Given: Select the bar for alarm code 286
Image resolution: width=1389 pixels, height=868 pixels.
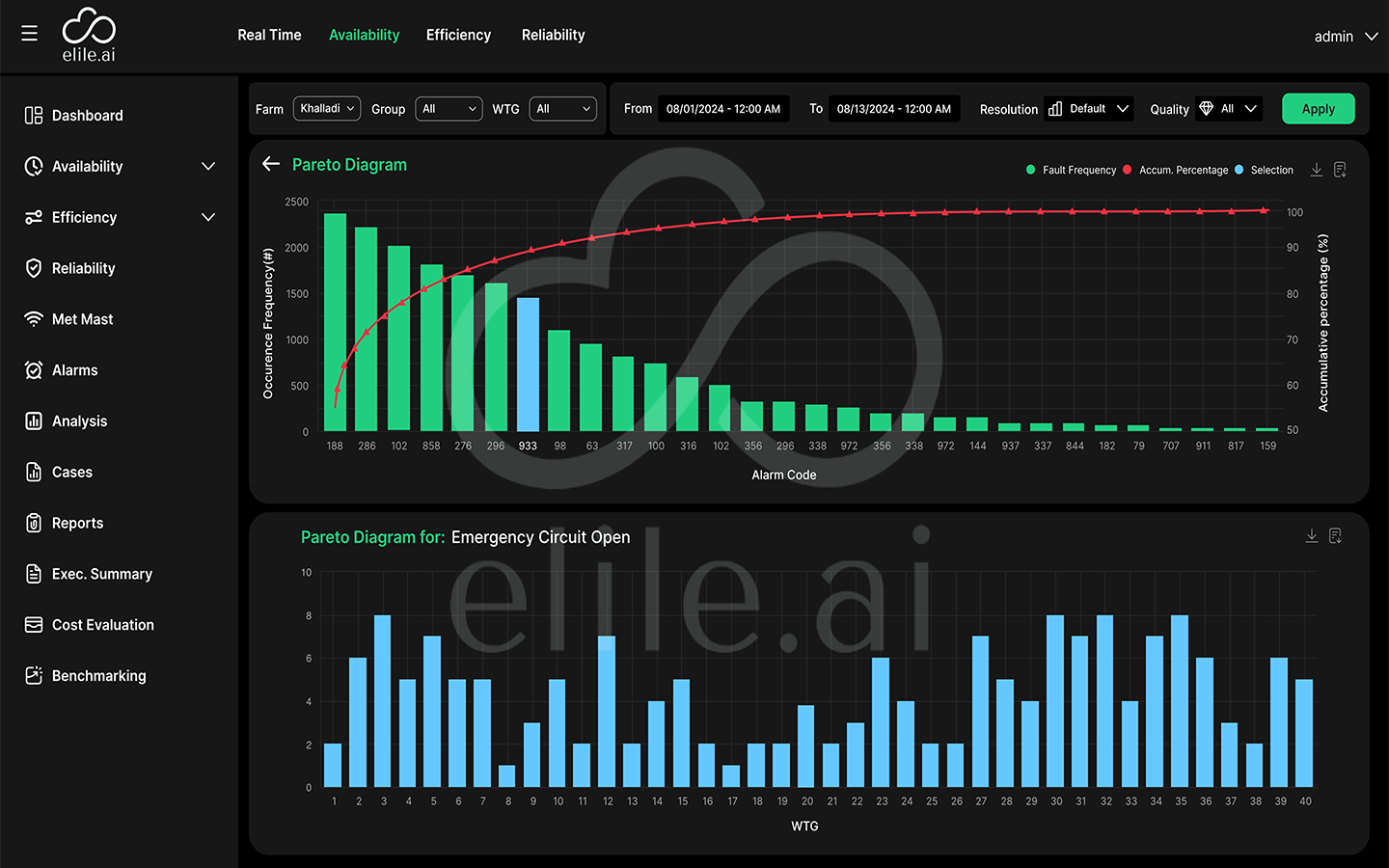Looking at the screenshot, I should point(367,329).
